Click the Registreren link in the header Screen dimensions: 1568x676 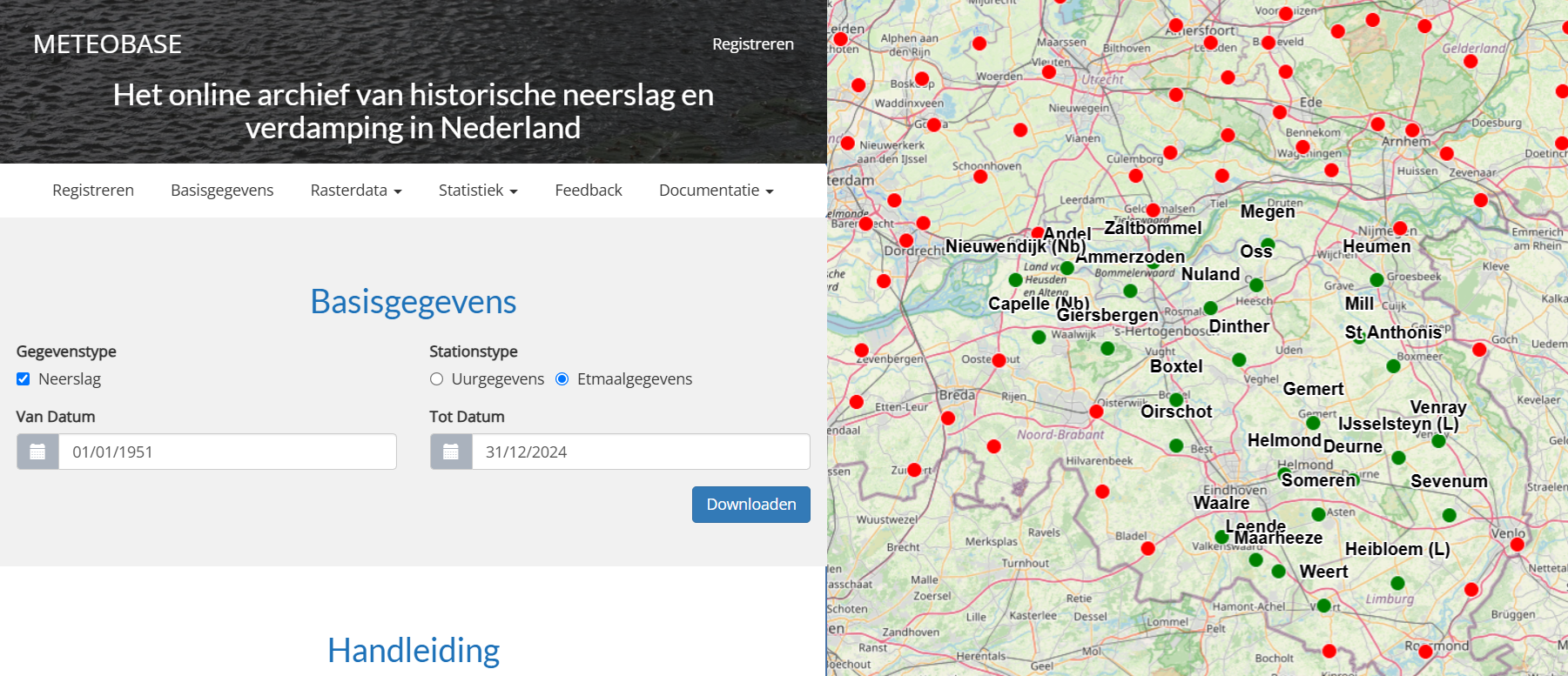pyautogui.click(x=752, y=44)
